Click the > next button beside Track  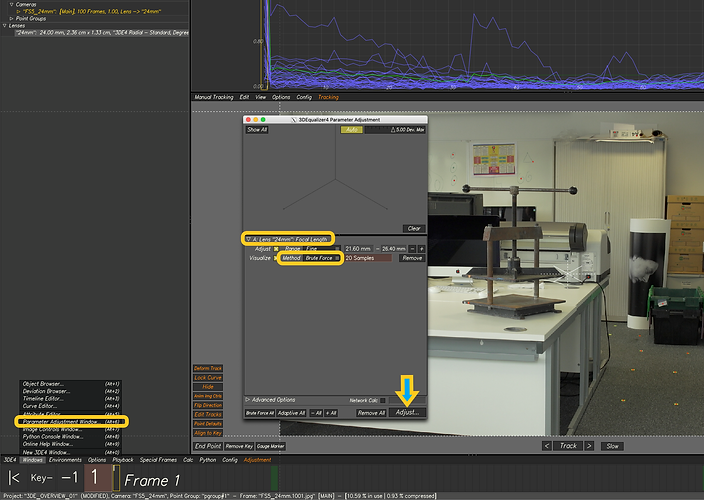coord(589,446)
